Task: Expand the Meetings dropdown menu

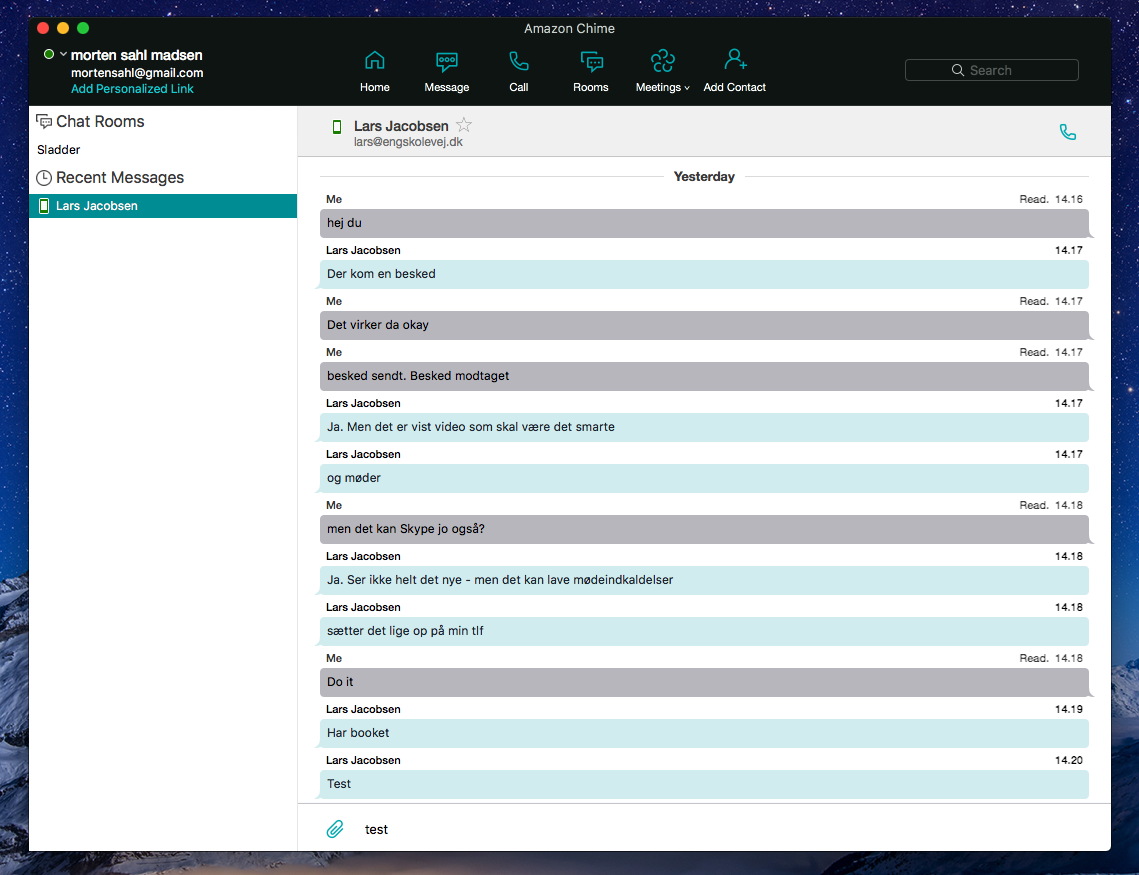Action: pos(662,70)
